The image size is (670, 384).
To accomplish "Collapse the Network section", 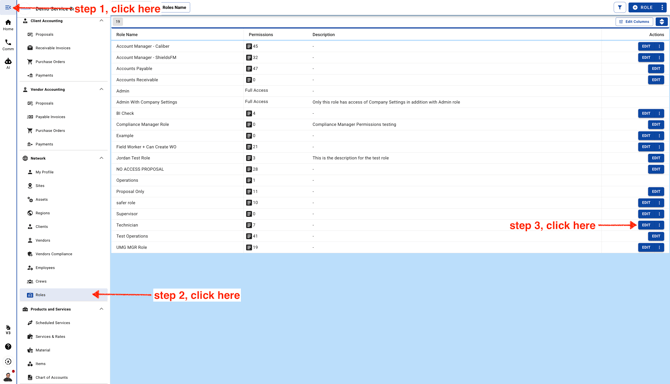I will coord(101,158).
